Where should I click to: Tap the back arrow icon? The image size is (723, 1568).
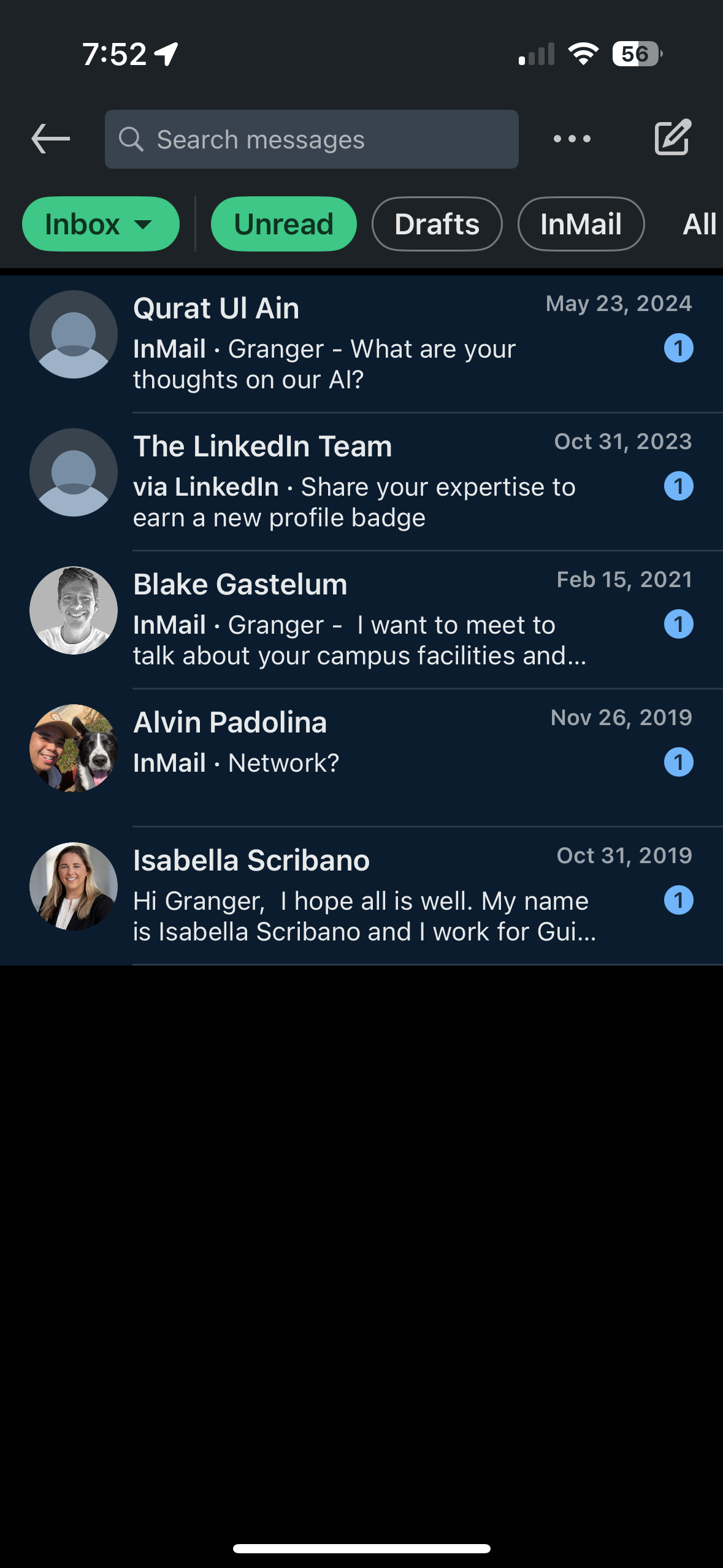click(50, 139)
